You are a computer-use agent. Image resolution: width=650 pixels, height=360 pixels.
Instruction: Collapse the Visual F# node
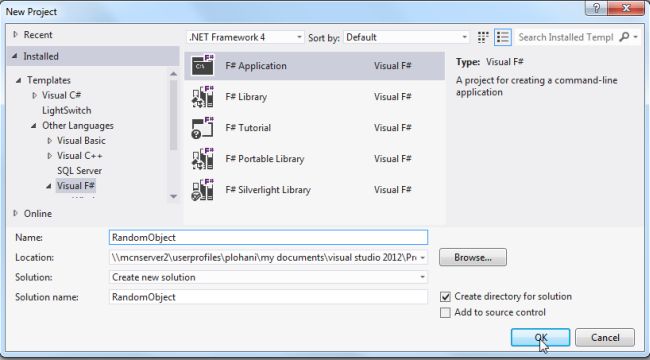pyautogui.click(x=49, y=186)
